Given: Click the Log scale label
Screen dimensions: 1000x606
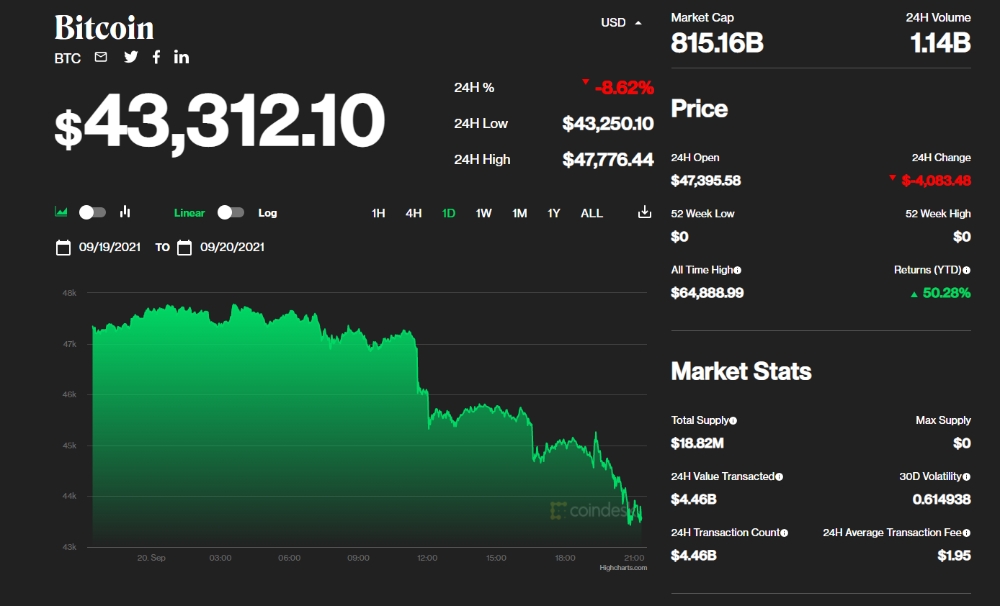Looking at the screenshot, I should (267, 213).
